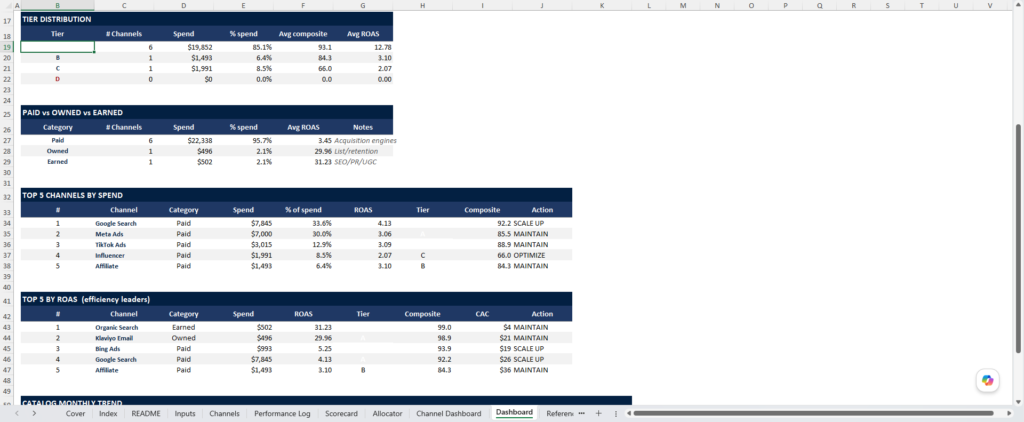
Task: Select the $36 CAC cell for Affiliate
Action: (483, 370)
